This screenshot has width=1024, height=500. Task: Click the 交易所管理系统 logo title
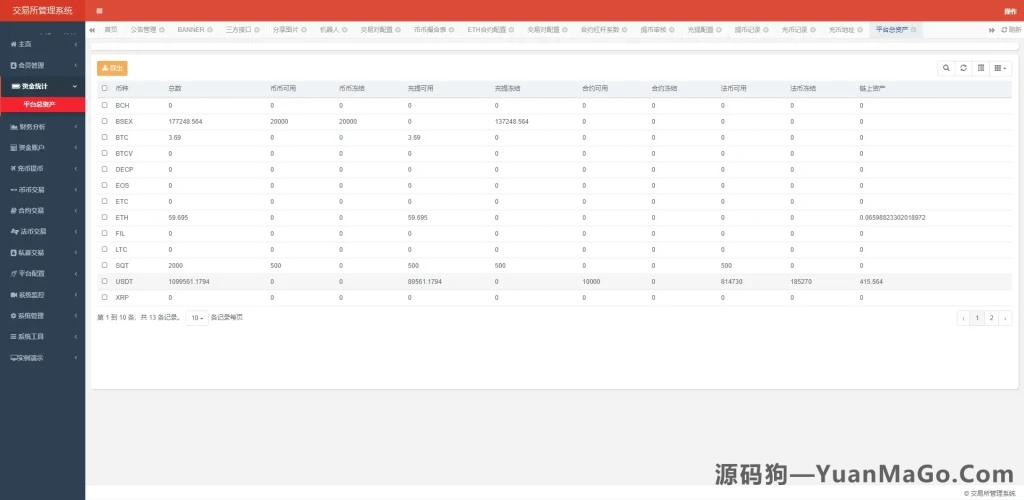click(42, 10)
